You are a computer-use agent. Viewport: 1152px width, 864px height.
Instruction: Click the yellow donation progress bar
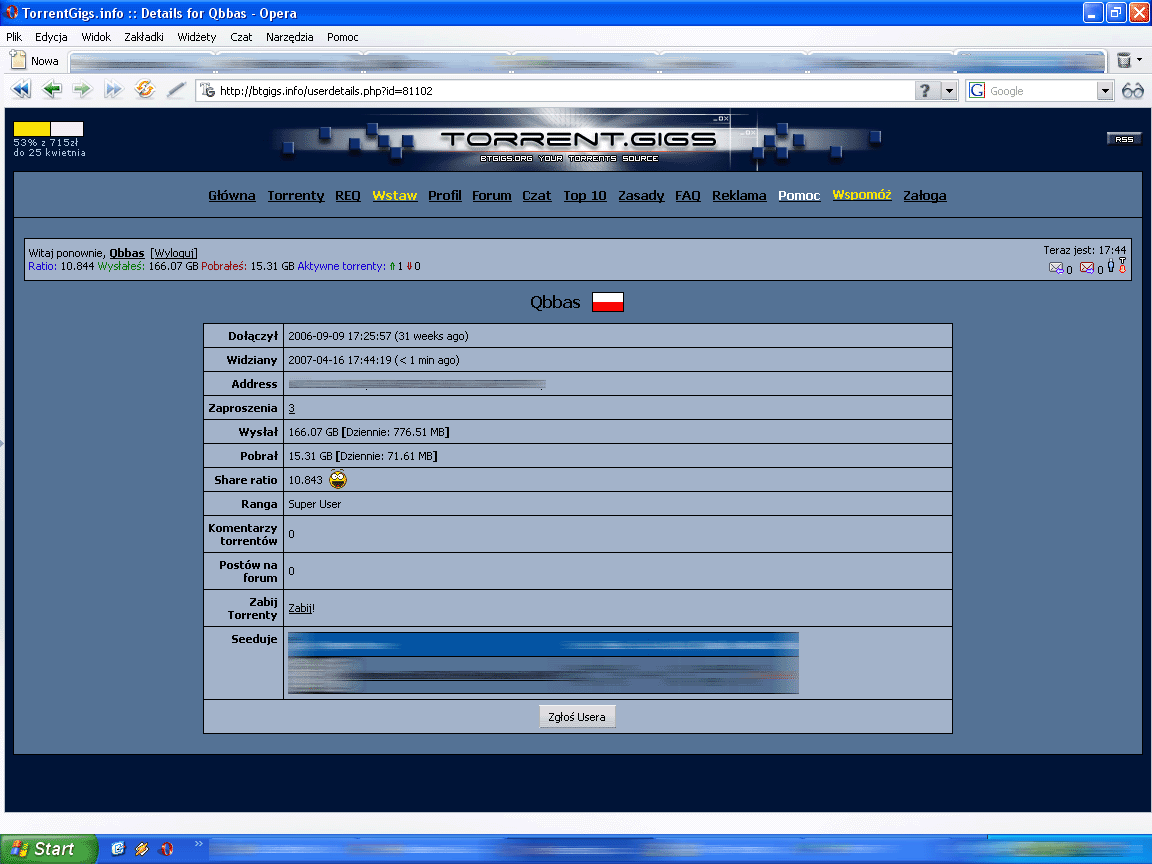tap(48, 129)
